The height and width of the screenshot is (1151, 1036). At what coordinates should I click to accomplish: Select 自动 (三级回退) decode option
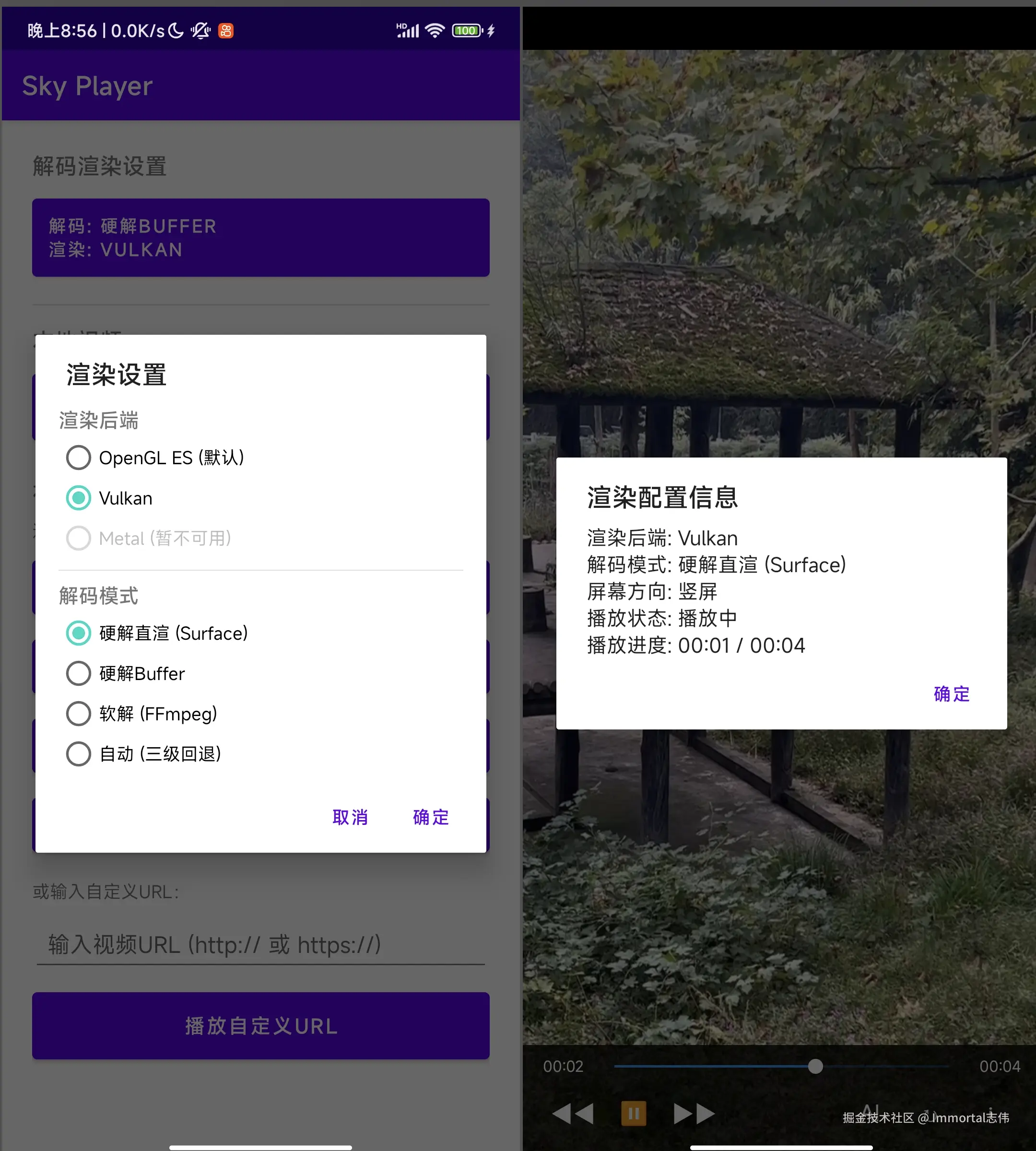point(79,754)
